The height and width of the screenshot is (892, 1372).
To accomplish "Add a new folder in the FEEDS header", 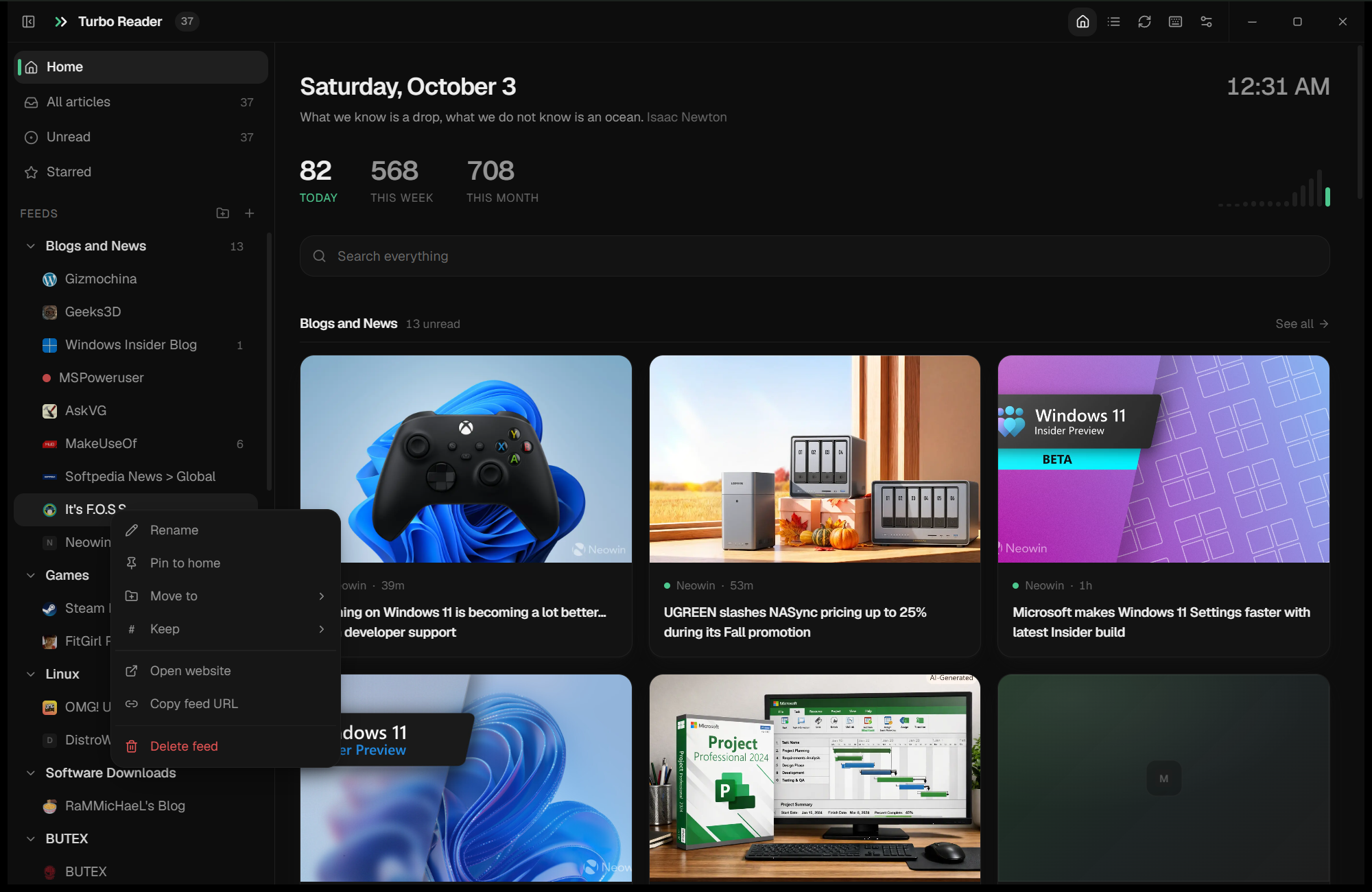I will point(222,213).
